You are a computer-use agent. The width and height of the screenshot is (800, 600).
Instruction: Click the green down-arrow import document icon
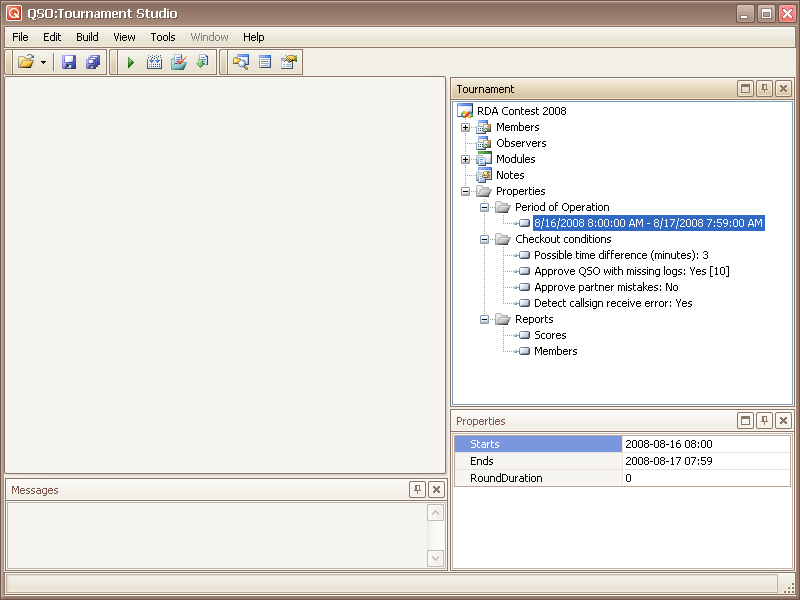click(x=202, y=63)
